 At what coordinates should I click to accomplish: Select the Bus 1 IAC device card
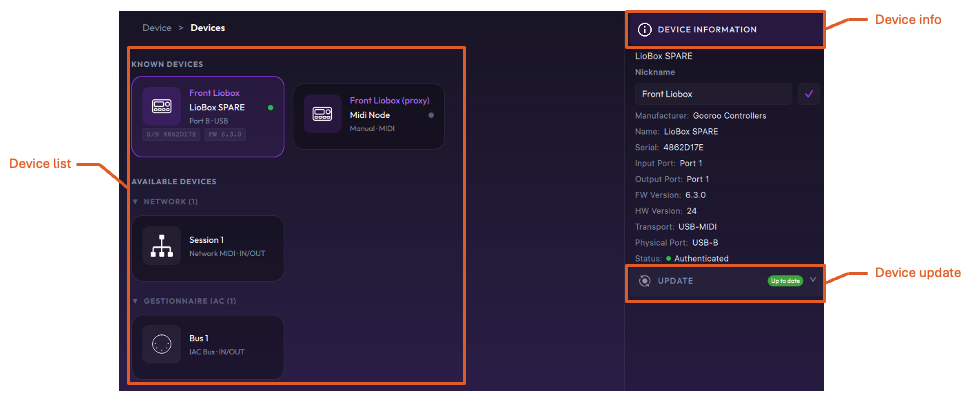(x=208, y=347)
